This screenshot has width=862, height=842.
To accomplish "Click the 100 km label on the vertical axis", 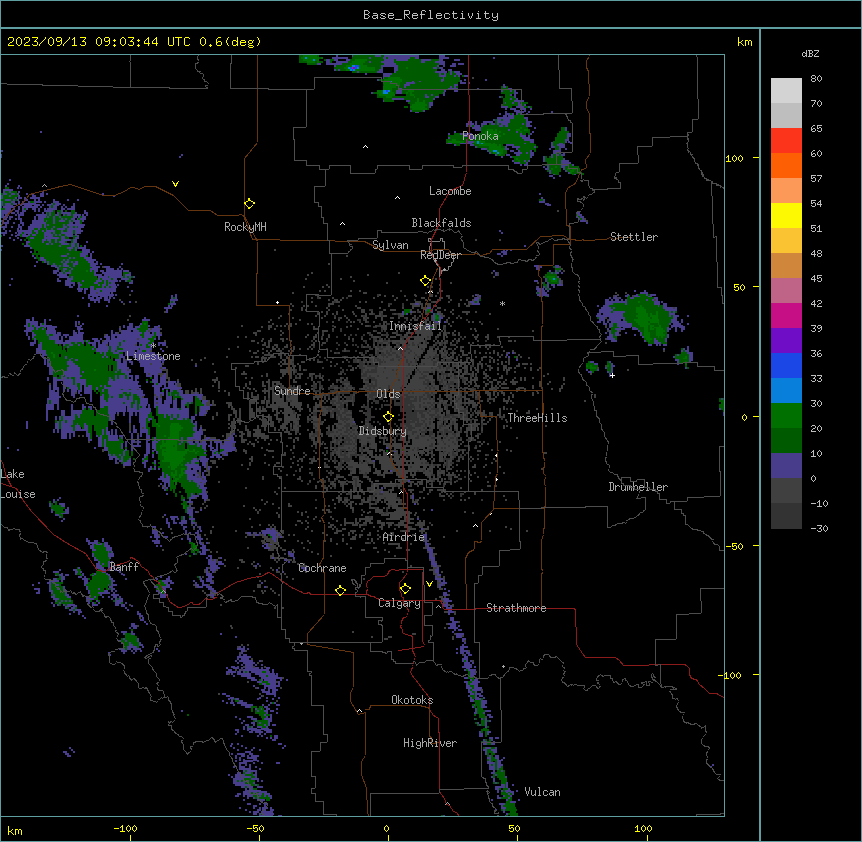I will [x=734, y=158].
